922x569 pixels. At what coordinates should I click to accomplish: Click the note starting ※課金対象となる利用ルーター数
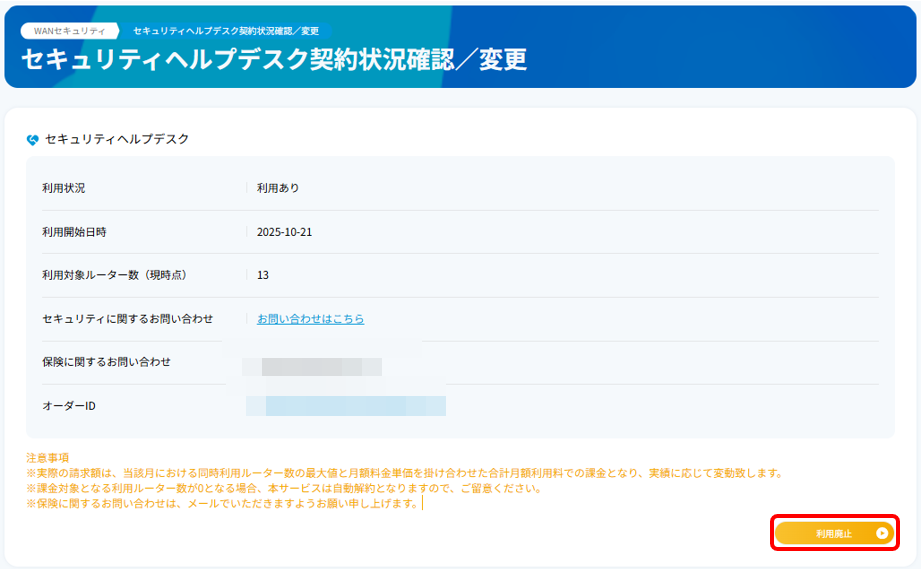pos(284,488)
